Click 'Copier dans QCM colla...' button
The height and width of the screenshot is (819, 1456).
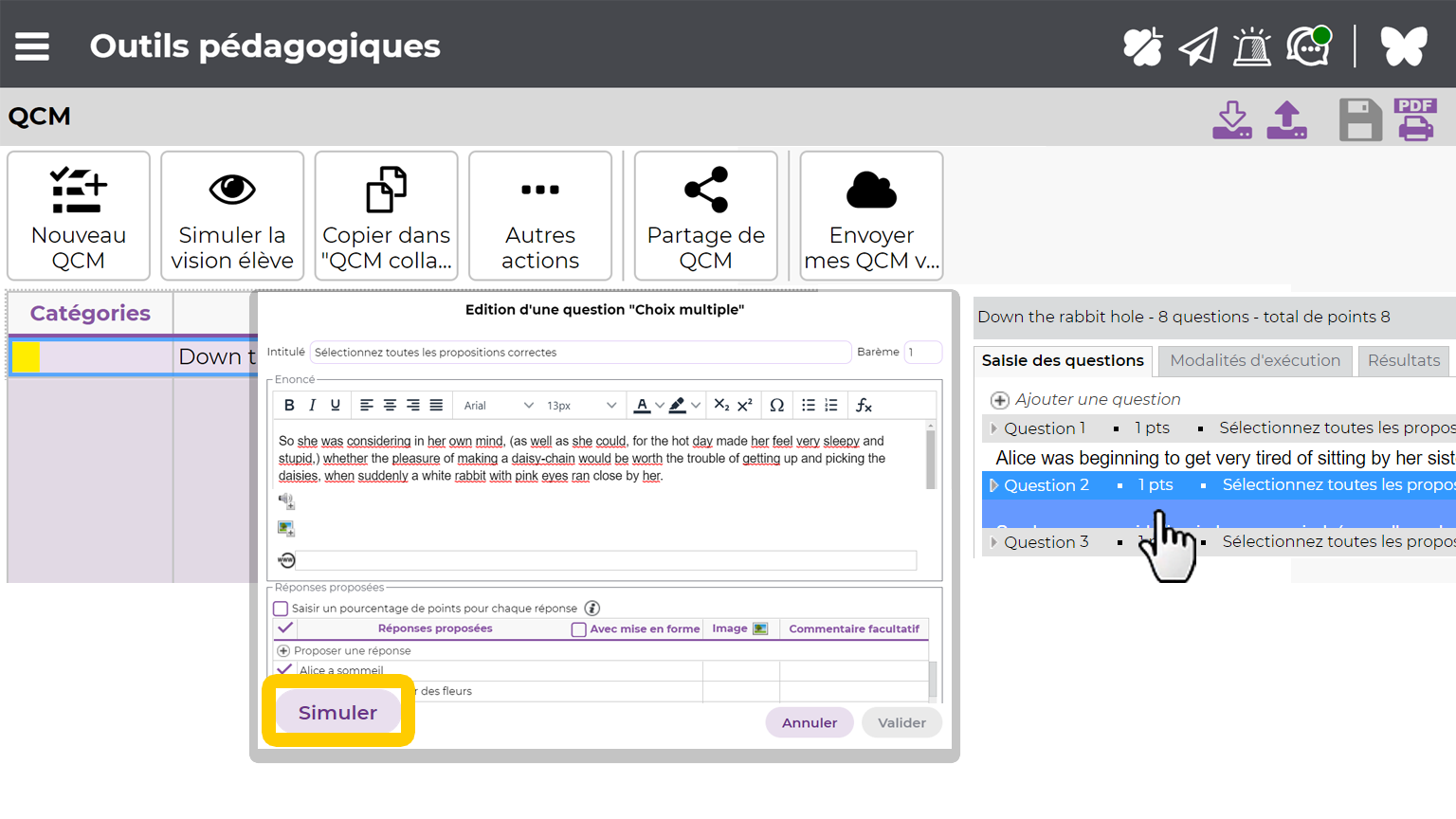point(387,216)
